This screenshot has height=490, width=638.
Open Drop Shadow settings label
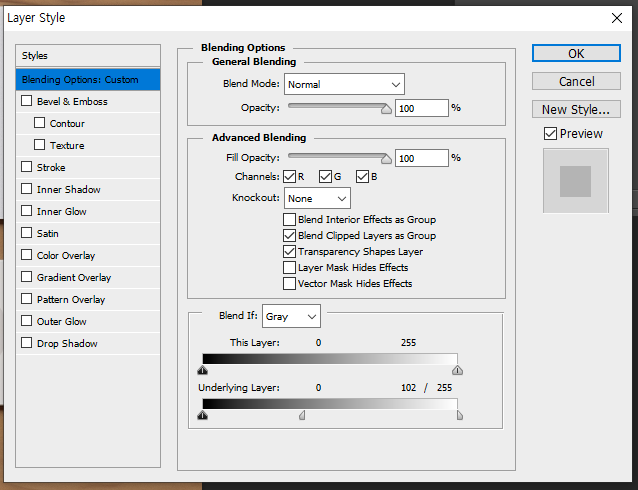pos(67,343)
